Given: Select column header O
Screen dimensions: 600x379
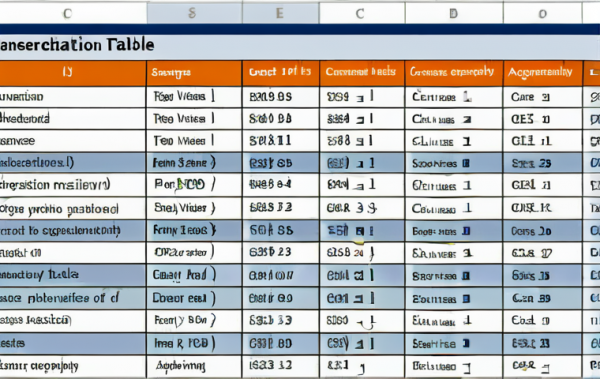Looking at the screenshot, I should tap(543, 13).
